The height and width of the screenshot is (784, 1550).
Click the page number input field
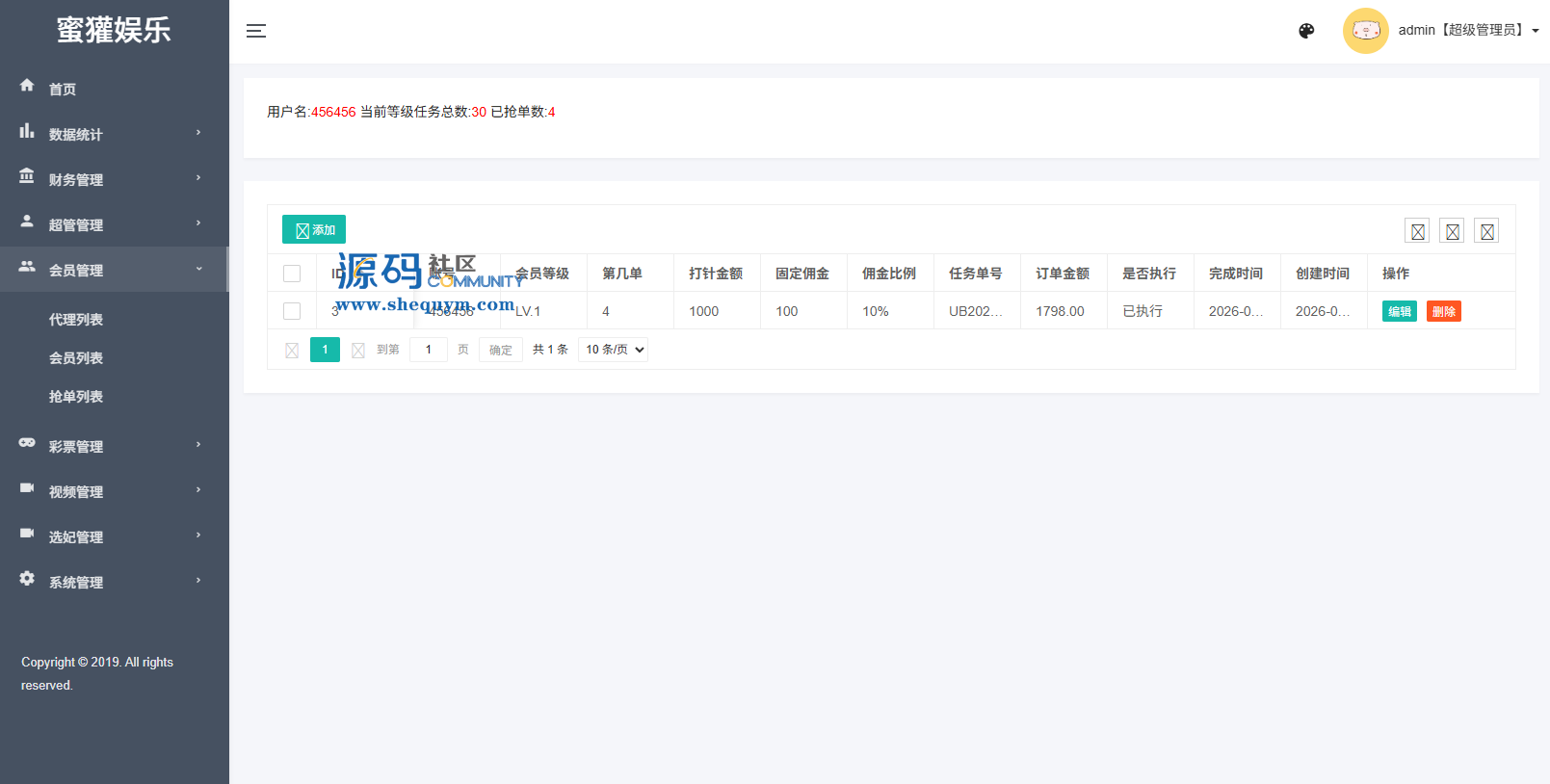[429, 350]
